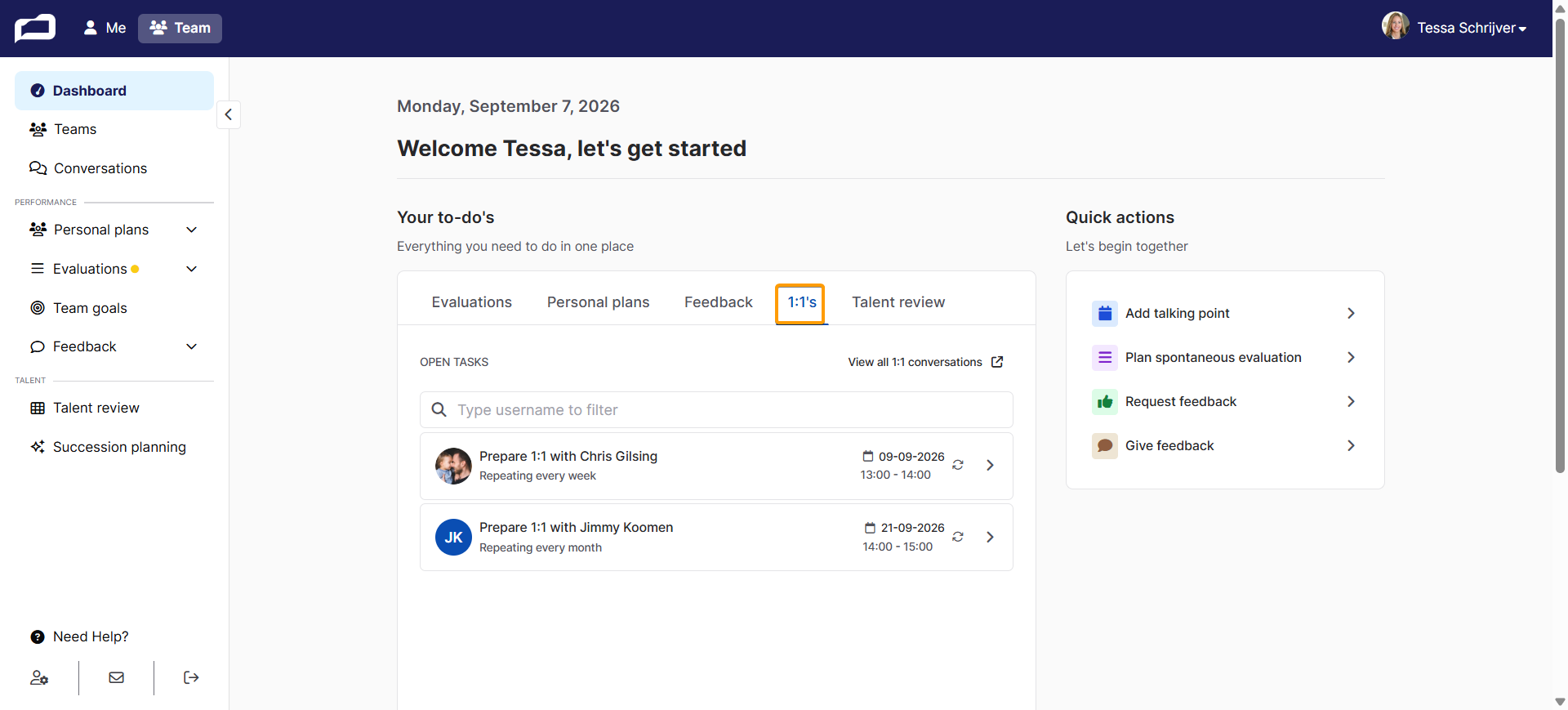The width and height of the screenshot is (1568, 710).
Task: Click the app logo in the top bar
Action: (x=35, y=28)
